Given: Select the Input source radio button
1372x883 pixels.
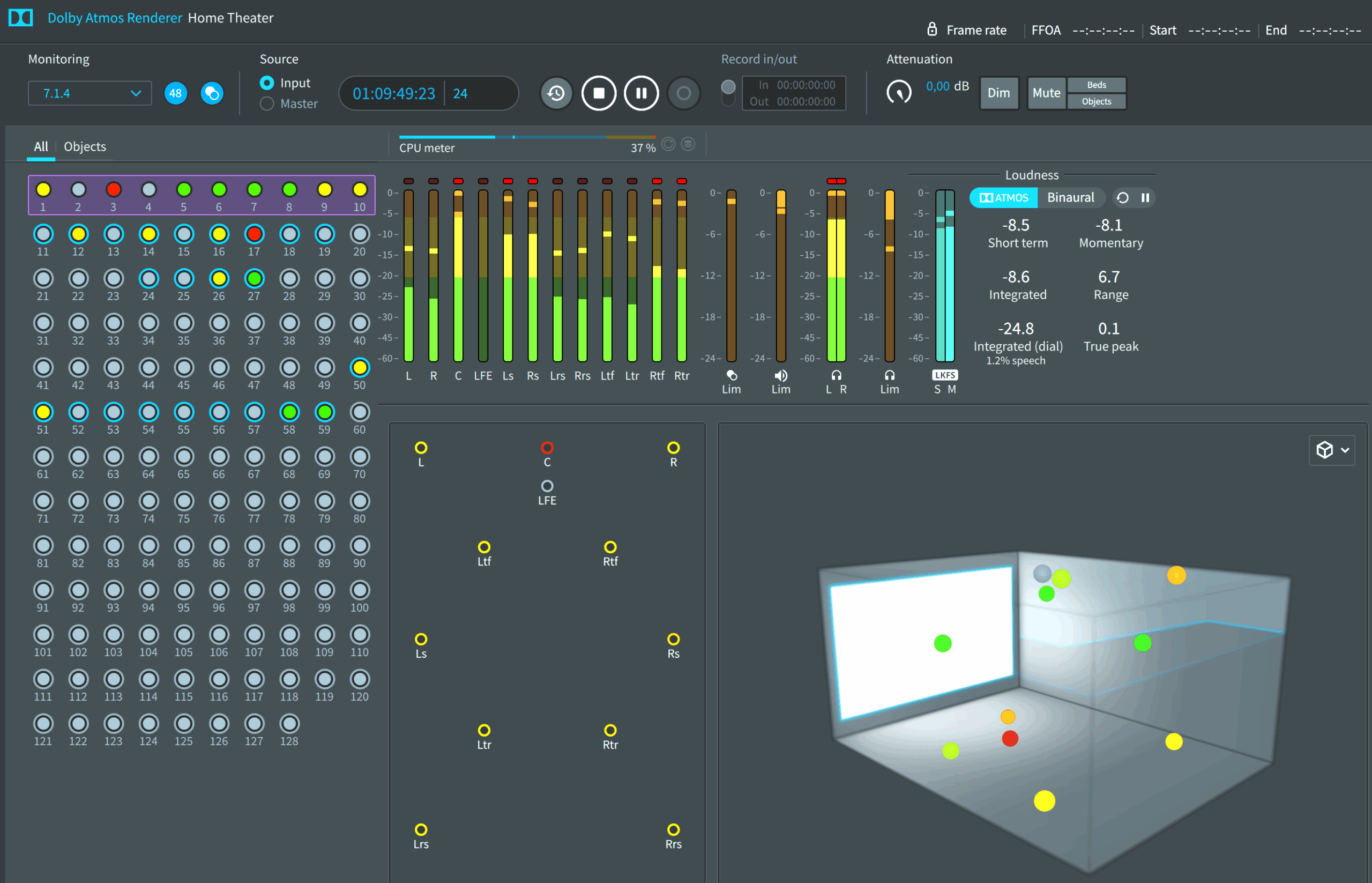Looking at the screenshot, I should 266,83.
